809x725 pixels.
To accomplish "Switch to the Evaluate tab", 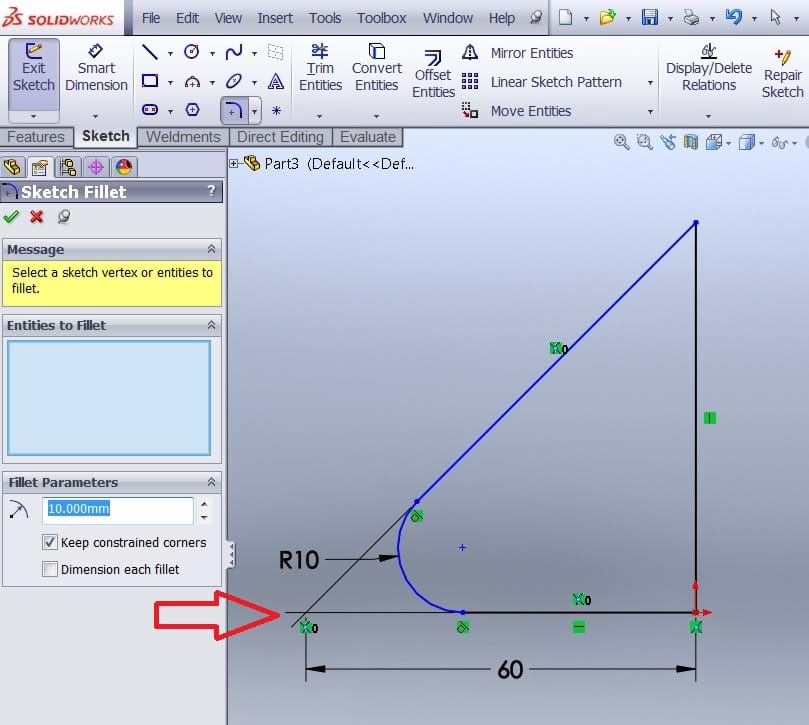I will coord(367,137).
